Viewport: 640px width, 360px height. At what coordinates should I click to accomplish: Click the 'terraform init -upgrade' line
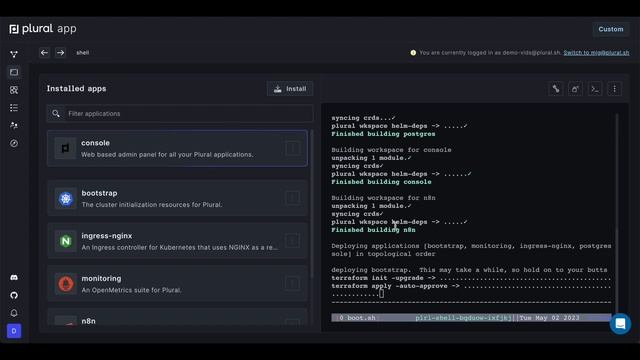tap(471, 278)
